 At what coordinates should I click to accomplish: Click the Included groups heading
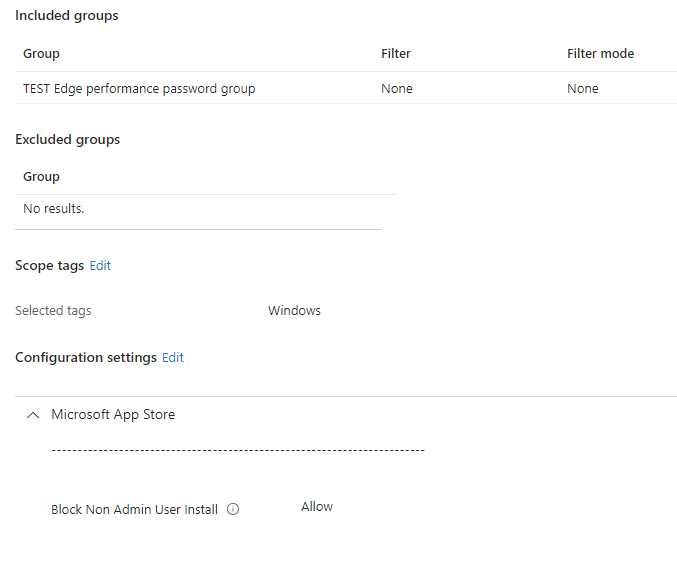click(66, 16)
